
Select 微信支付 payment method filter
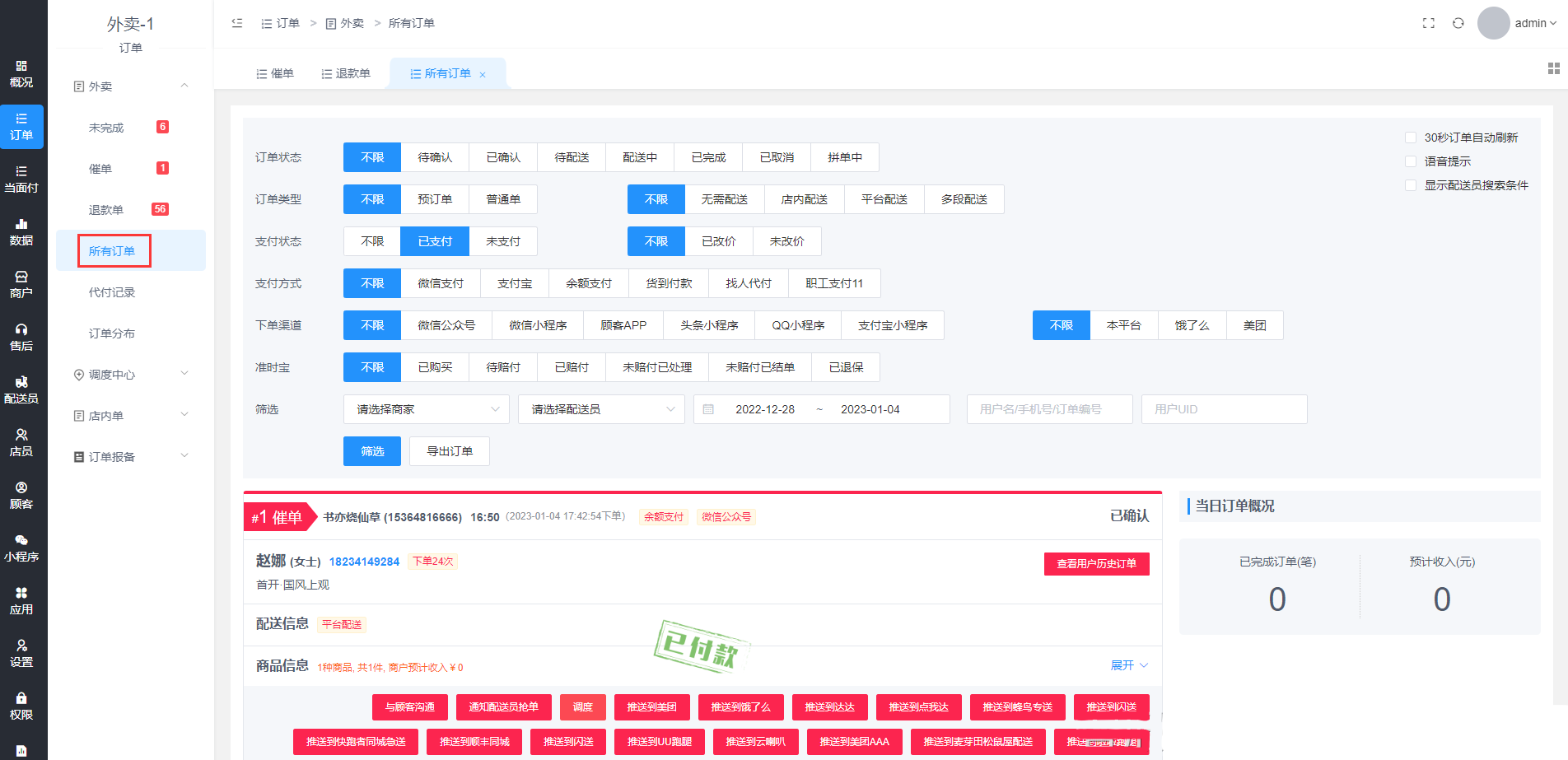(441, 283)
